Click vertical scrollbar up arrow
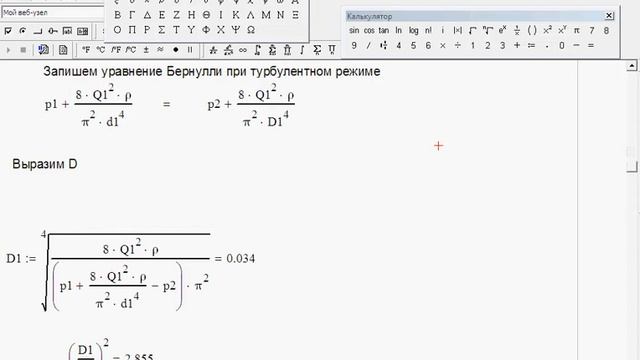 pyautogui.click(x=632, y=65)
